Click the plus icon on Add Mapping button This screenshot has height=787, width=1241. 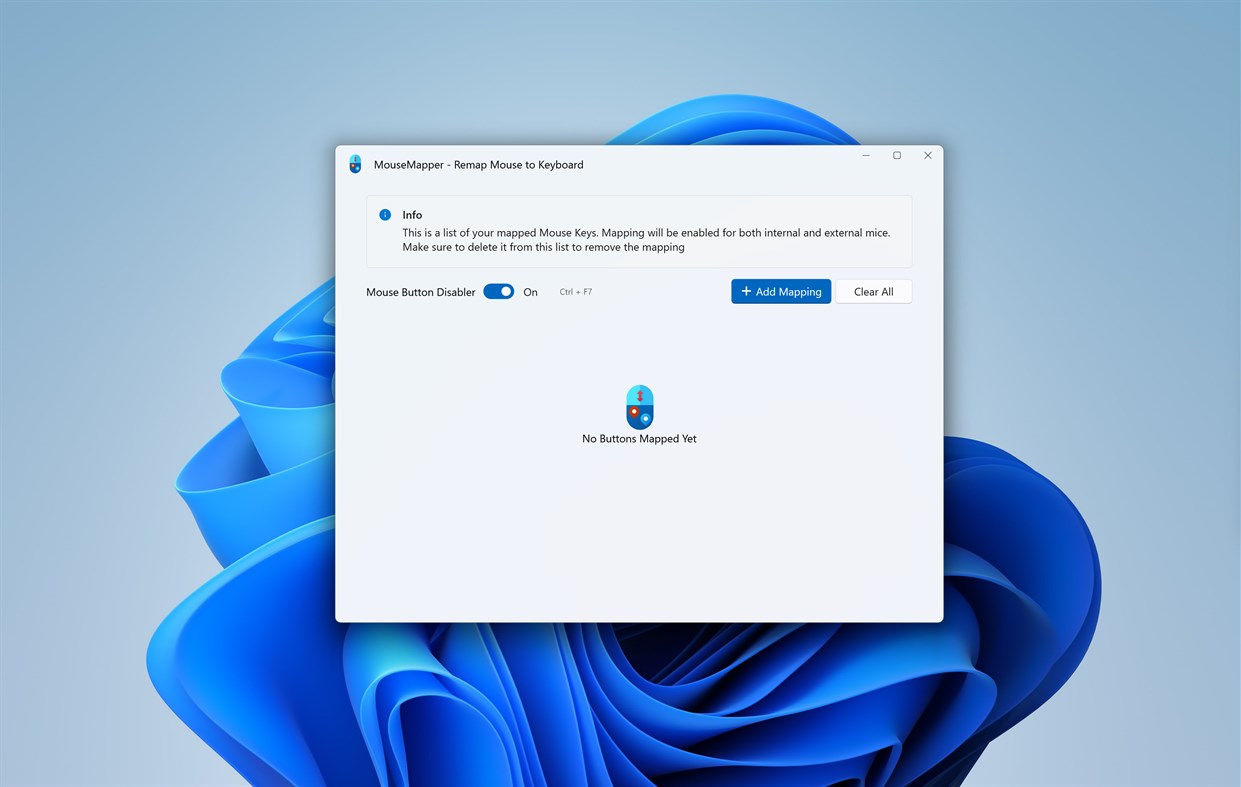coord(746,291)
